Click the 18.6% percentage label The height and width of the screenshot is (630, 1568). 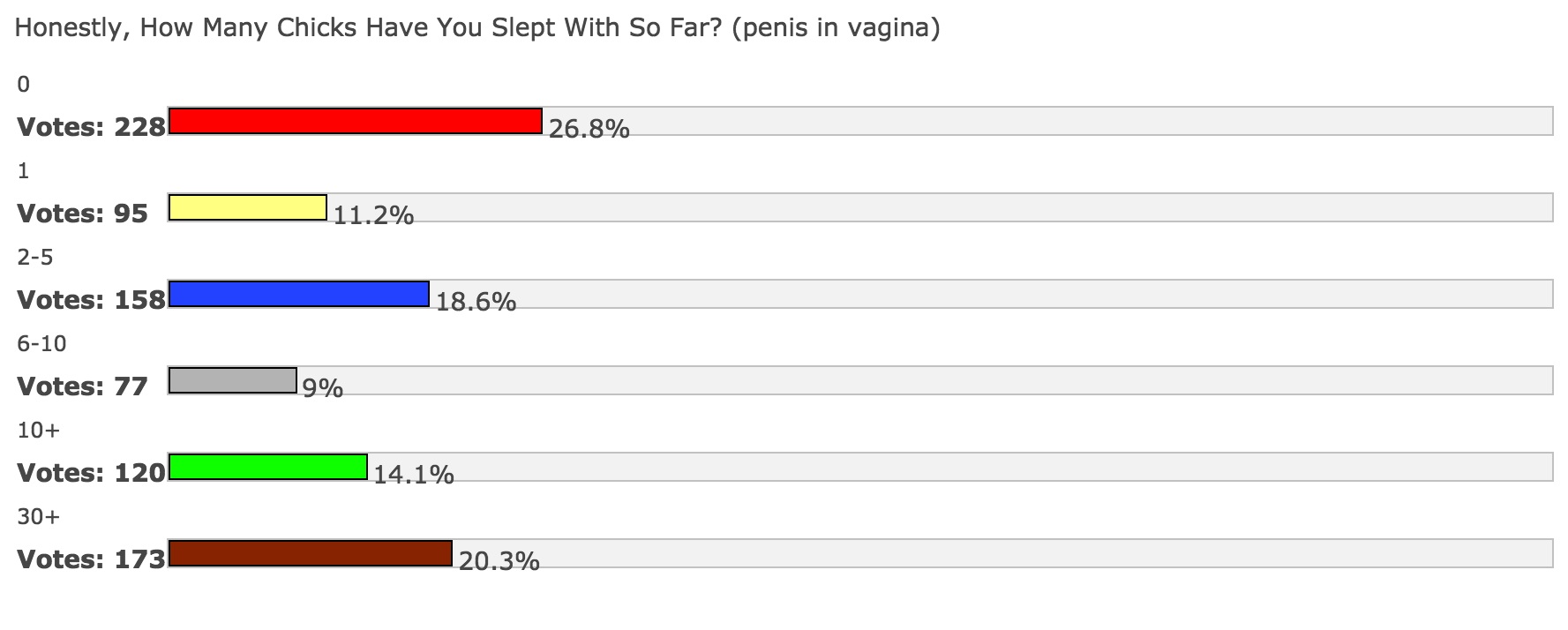(x=476, y=302)
